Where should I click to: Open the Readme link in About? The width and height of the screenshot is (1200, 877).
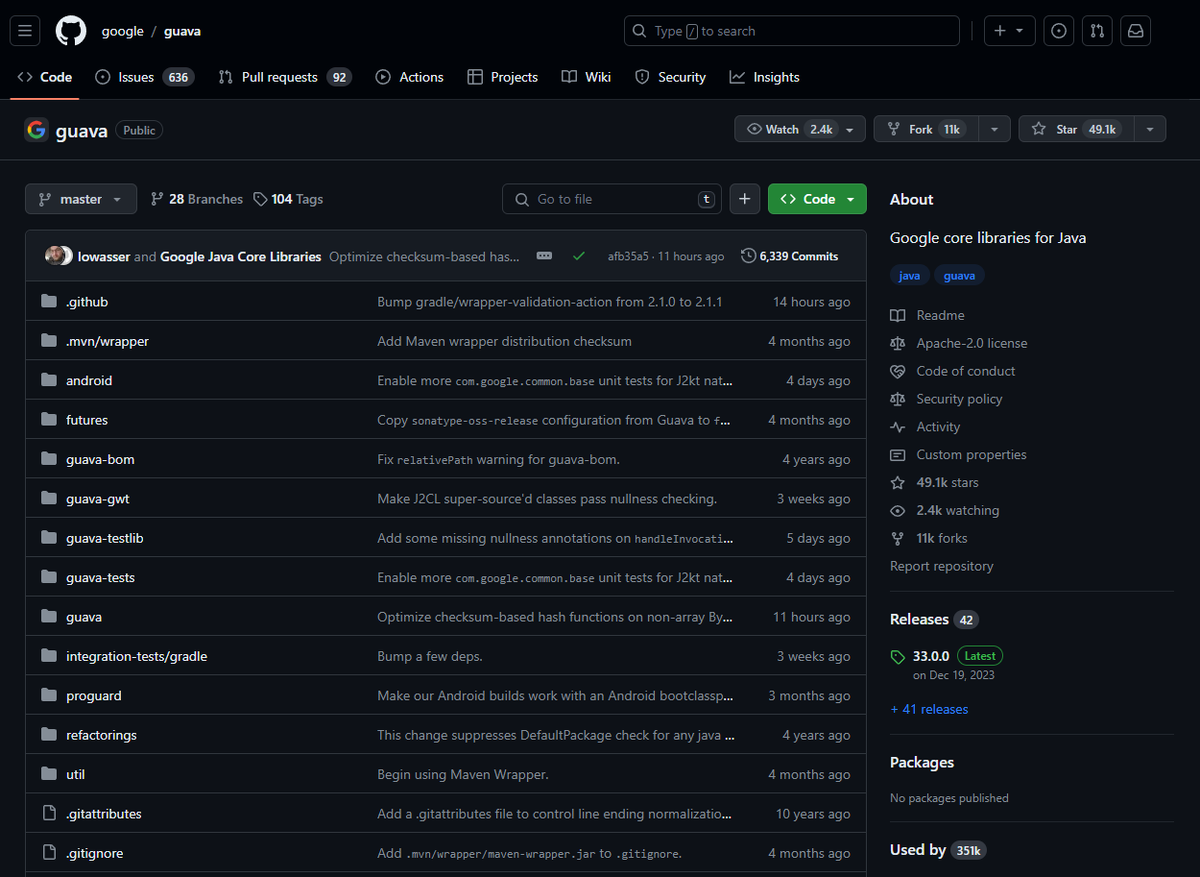pyautogui.click(x=927, y=315)
